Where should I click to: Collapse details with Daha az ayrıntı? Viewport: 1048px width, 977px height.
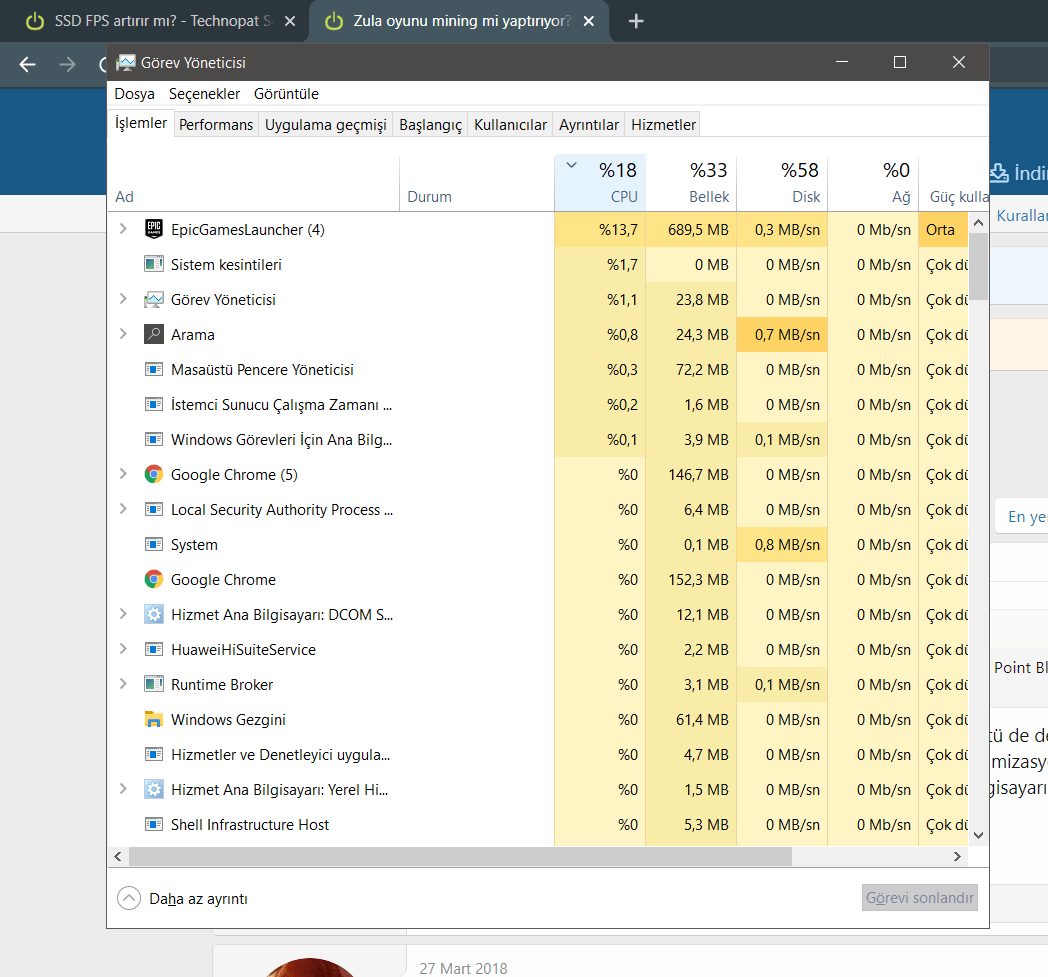point(182,898)
